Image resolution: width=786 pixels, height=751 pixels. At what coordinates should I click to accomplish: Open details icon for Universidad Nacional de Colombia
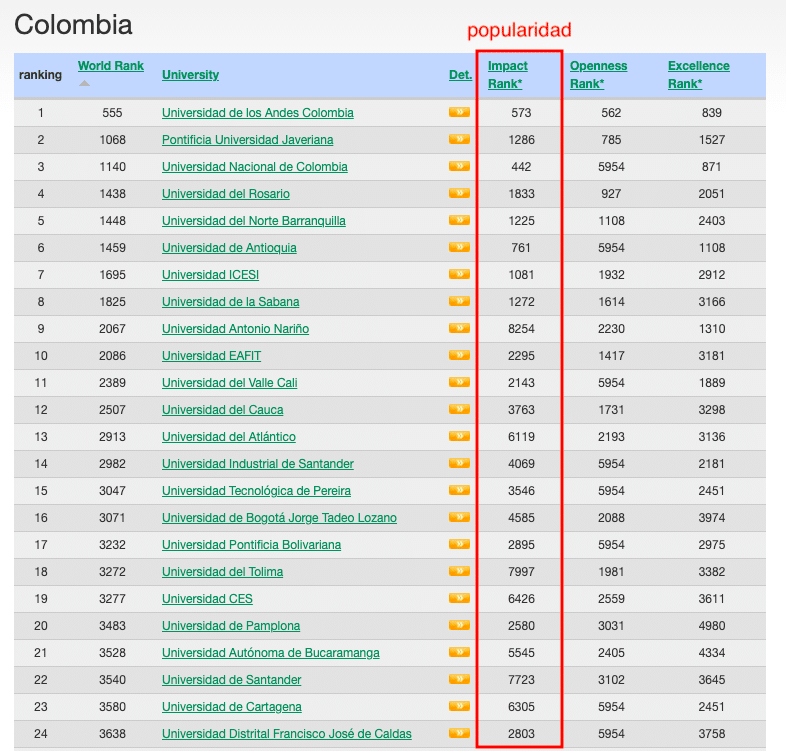459,167
